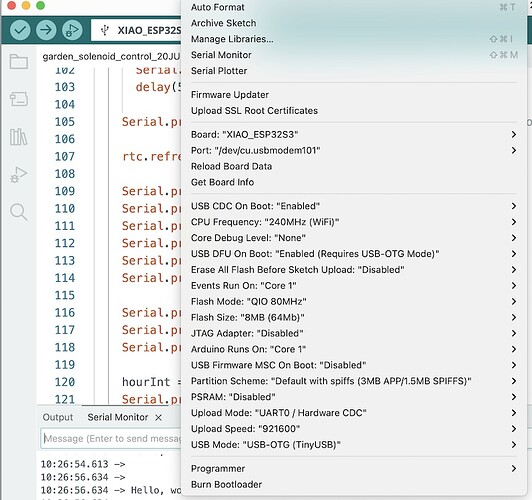This screenshot has width=532, height=500.
Task: Expand Flash Mode "QIO 80MHz" submenu
Action: tap(353, 302)
